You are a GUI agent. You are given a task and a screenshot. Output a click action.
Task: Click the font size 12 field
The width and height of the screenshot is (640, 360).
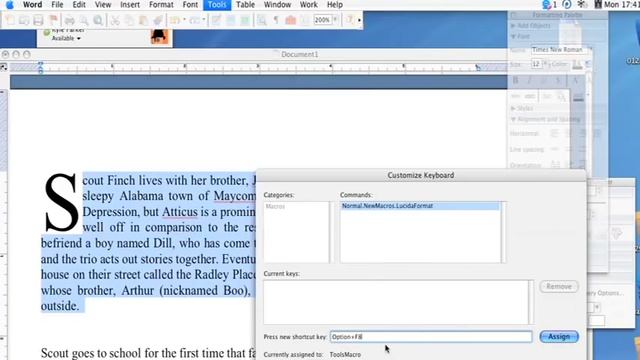click(x=536, y=64)
